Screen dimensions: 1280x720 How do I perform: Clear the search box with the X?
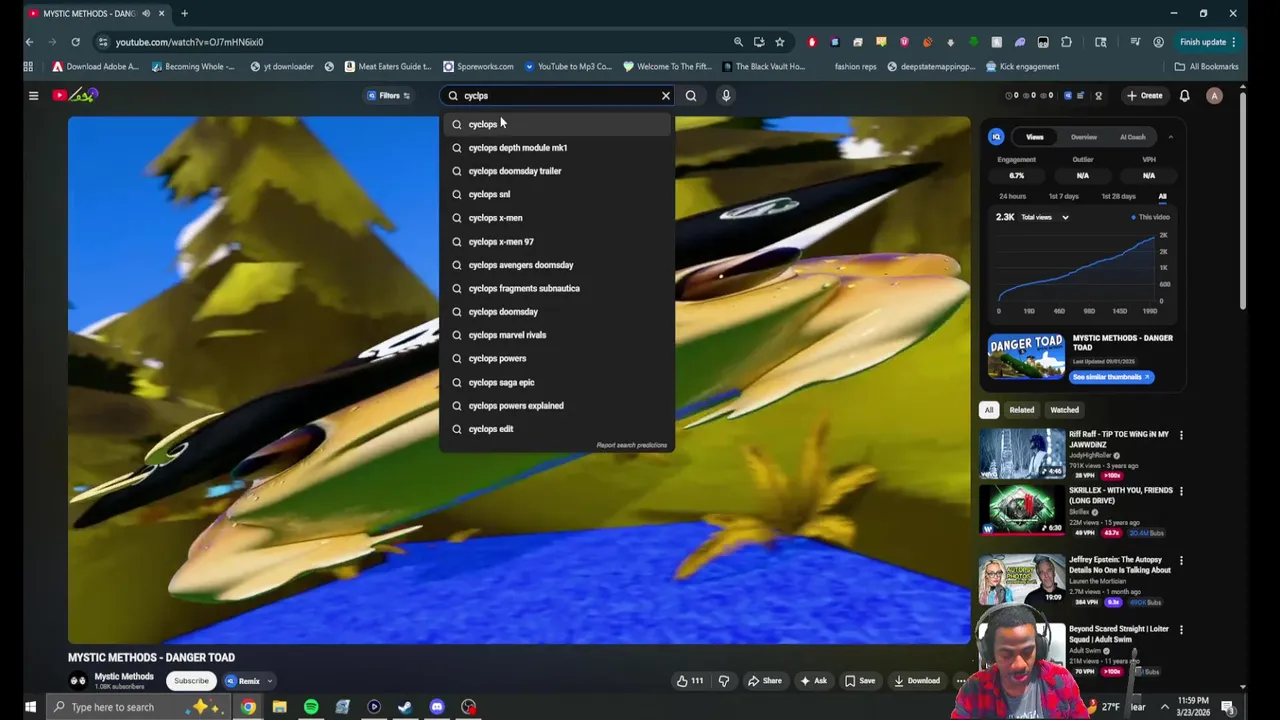[666, 96]
